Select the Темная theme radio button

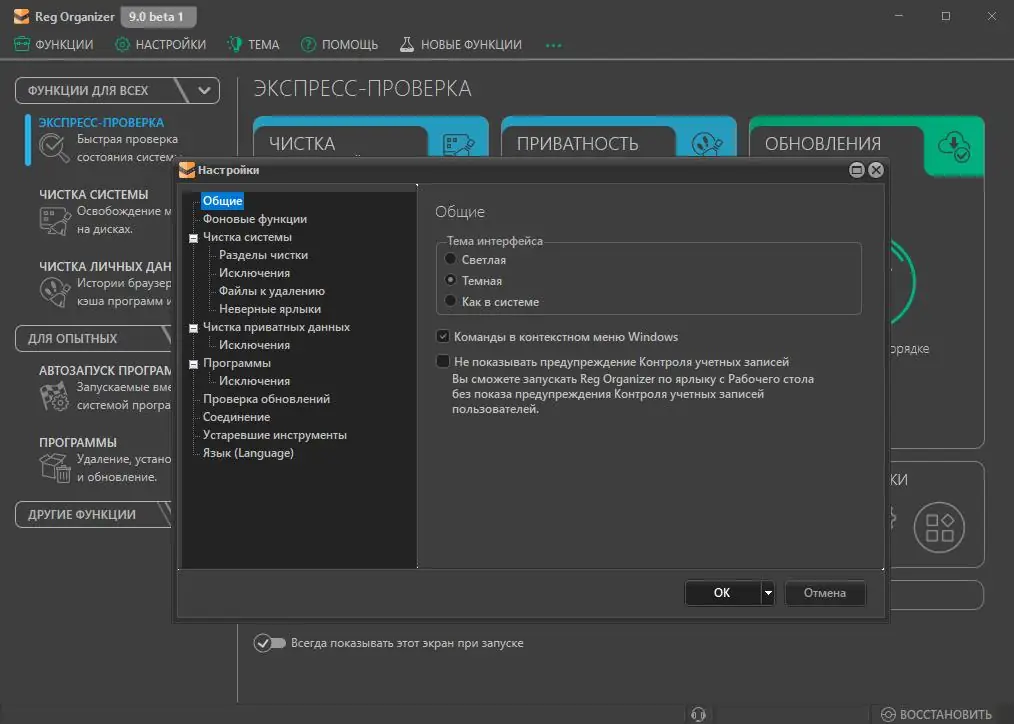tap(451, 280)
